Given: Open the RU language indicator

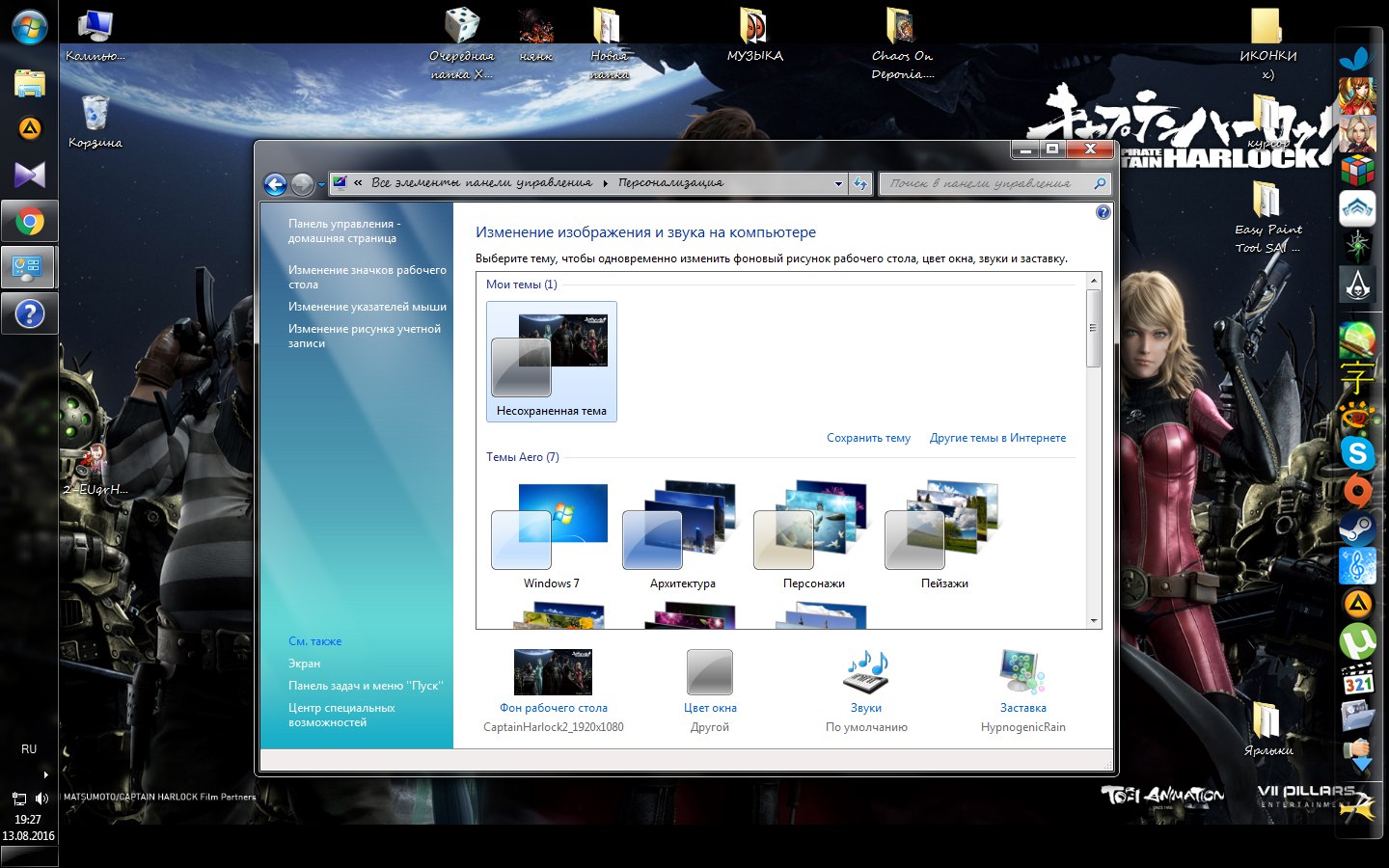Looking at the screenshot, I should (29, 749).
